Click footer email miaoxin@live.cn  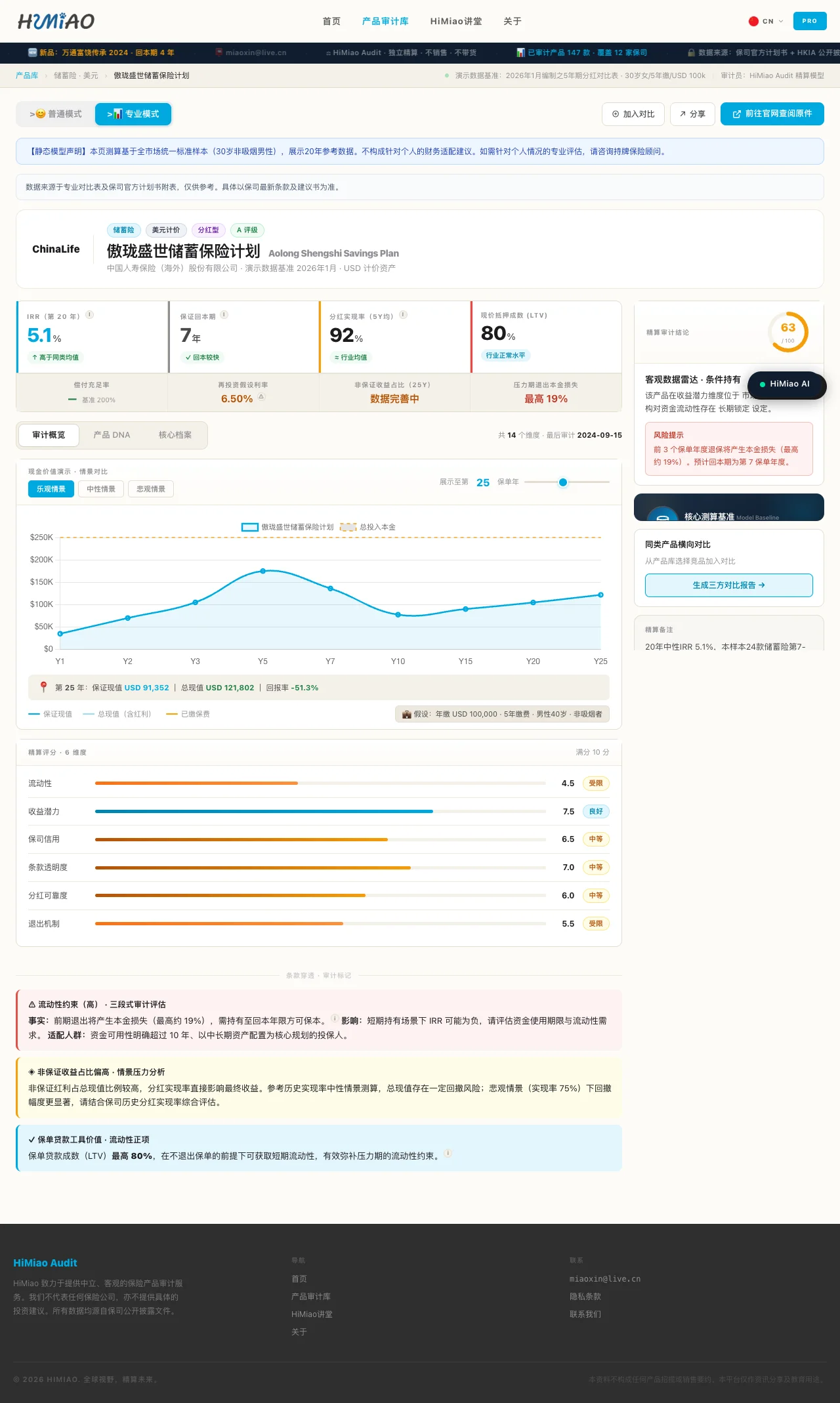(x=605, y=1279)
